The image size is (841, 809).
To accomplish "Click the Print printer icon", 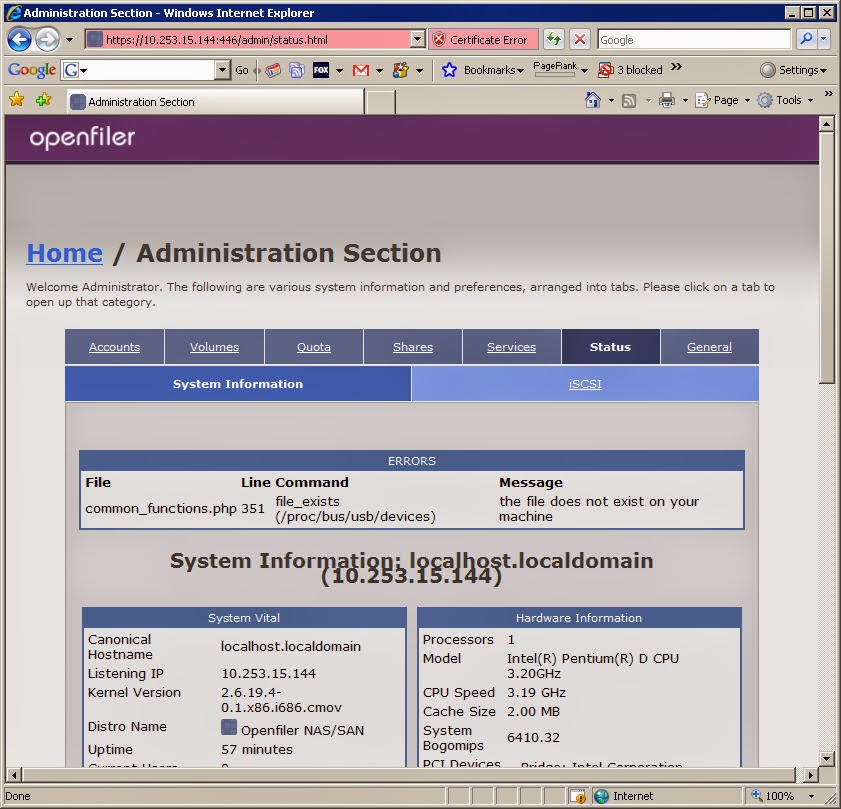I will (667, 100).
